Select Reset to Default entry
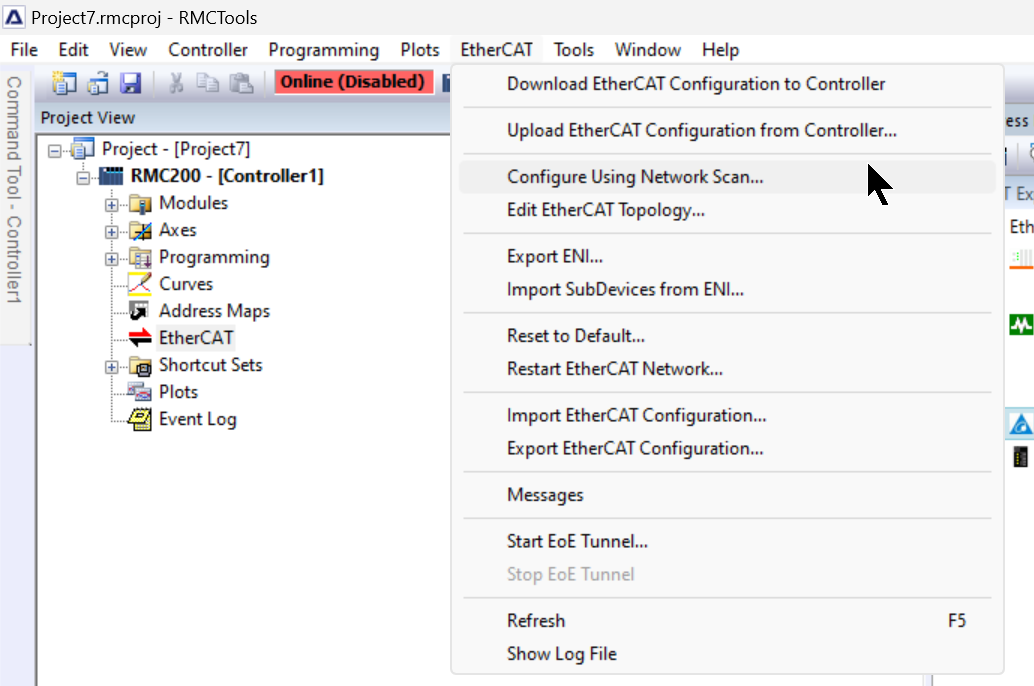Viewport: 1034px width, 686px height. 727,336
